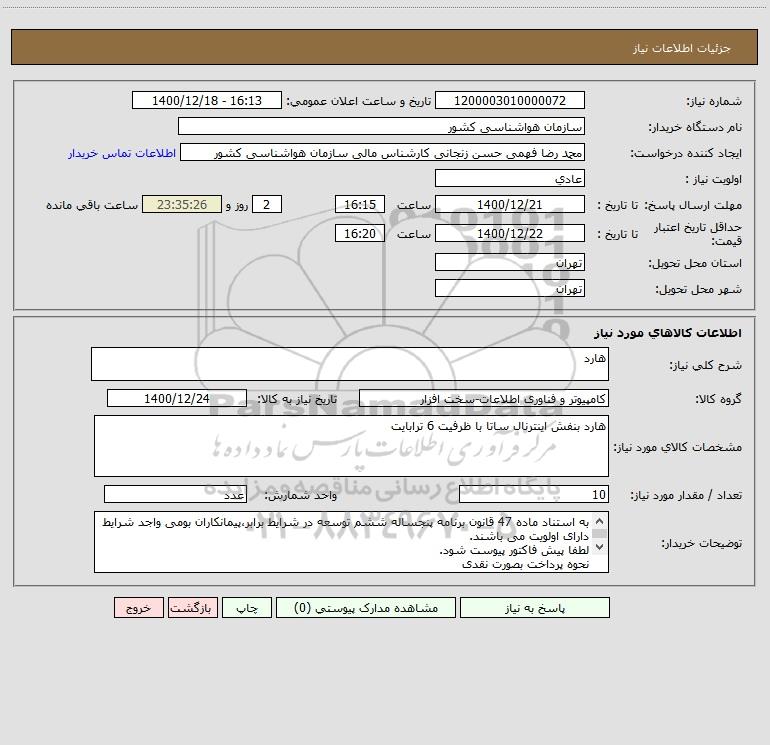Click the خروج exit button
770x745 pixels.
tap(138, 608)
